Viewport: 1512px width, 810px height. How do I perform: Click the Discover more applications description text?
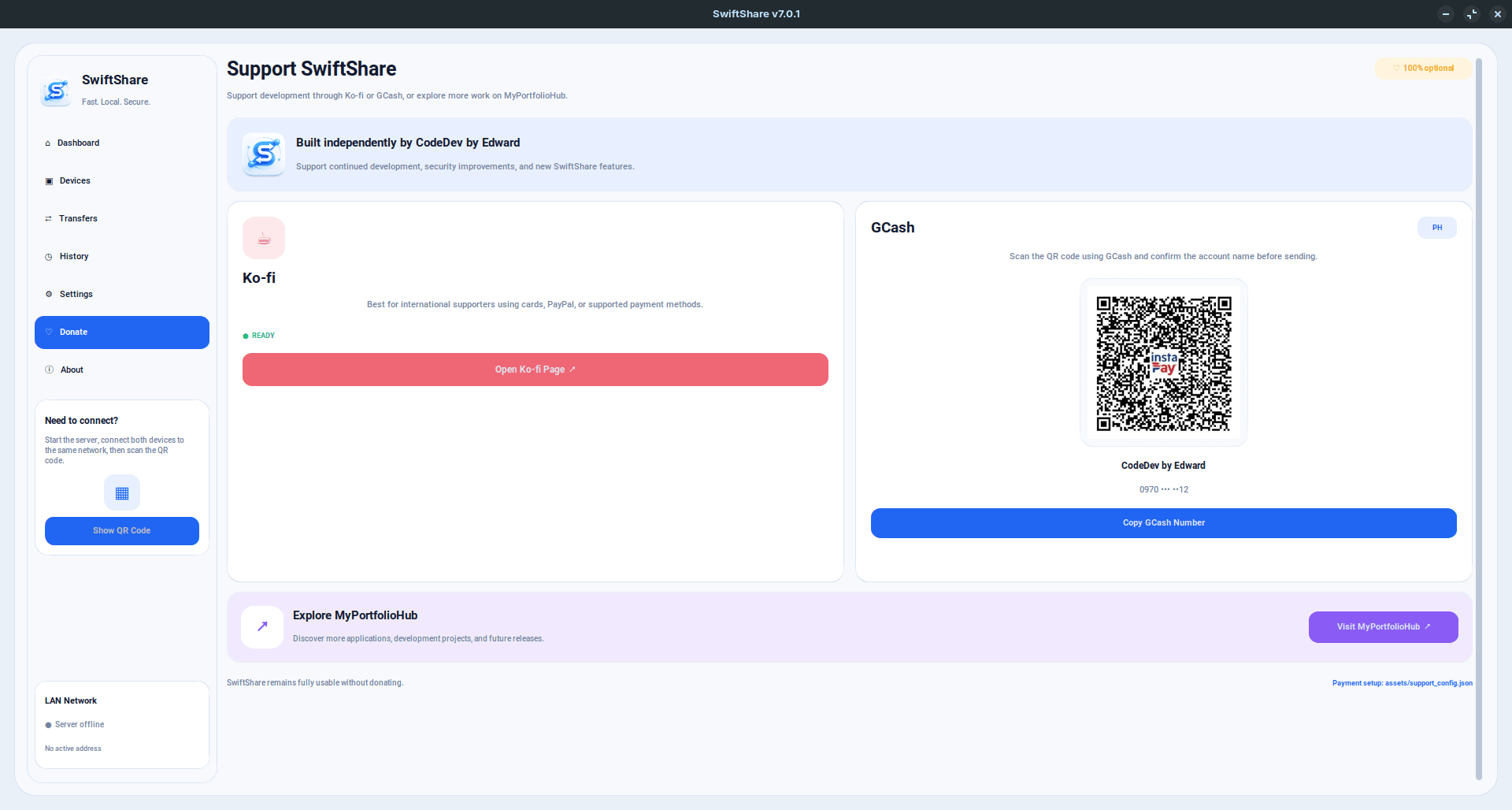tap(418, 639)
